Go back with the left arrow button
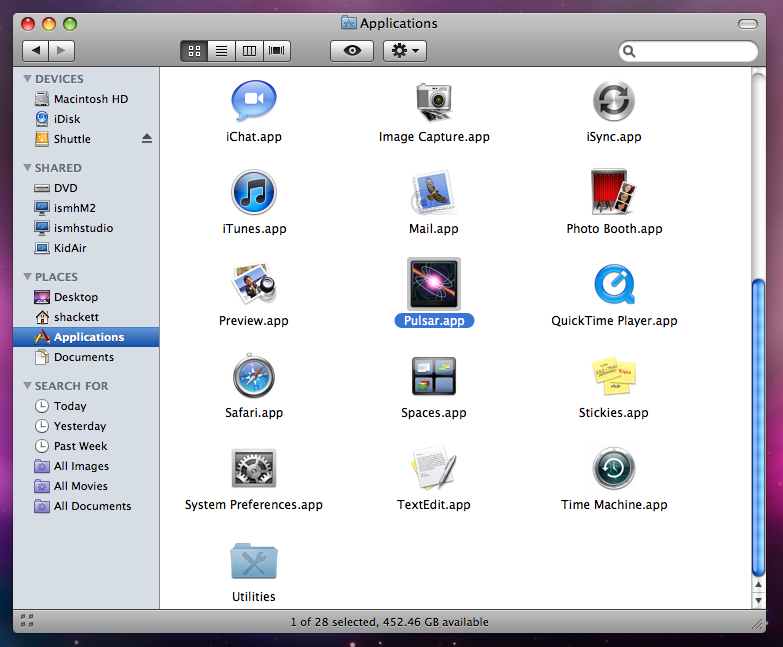Viewport: 783px width, 647px height. click(x=35, y=50)
